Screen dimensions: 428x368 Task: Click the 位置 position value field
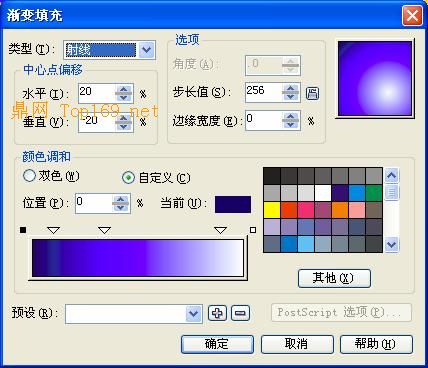tap(94, 203)
